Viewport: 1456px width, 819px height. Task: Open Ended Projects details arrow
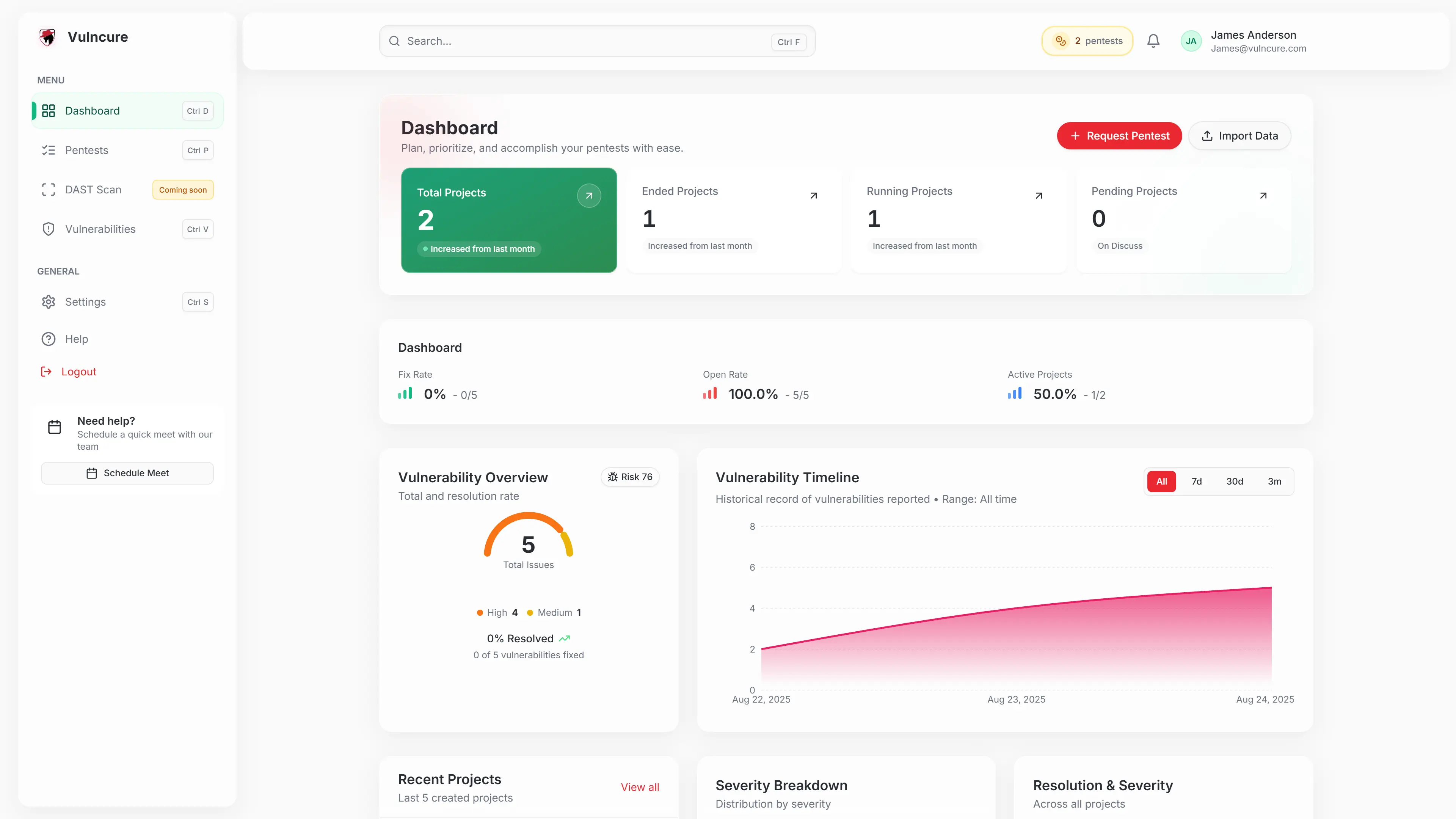[x=813, y=196]
